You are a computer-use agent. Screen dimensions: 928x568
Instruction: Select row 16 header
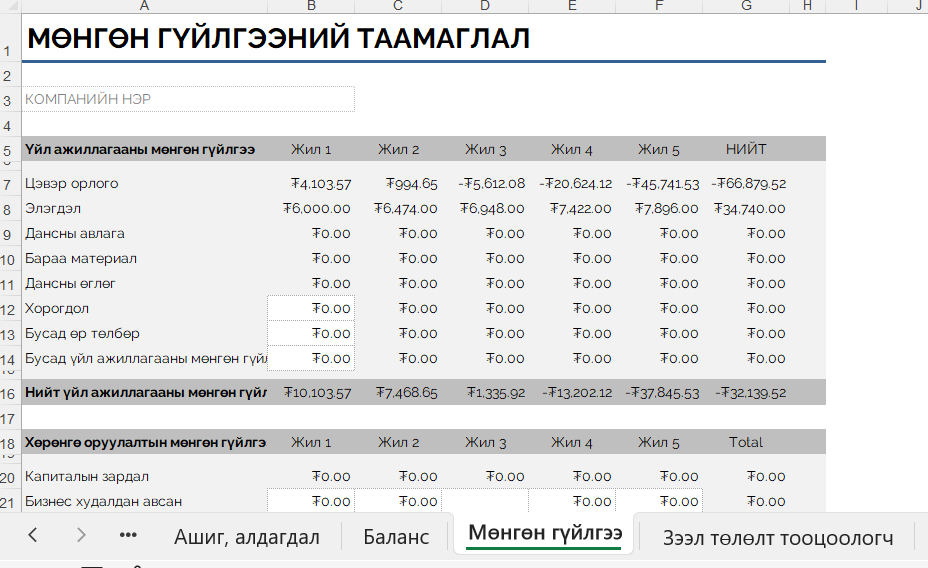click(x=8, y=393)
